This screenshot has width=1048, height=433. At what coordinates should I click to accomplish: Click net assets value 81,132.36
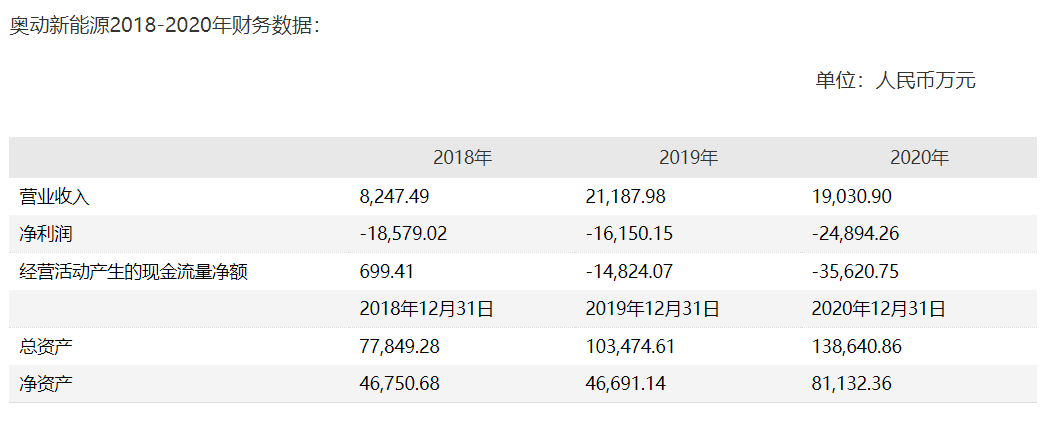pyautogui.click(x=852, y=384)
